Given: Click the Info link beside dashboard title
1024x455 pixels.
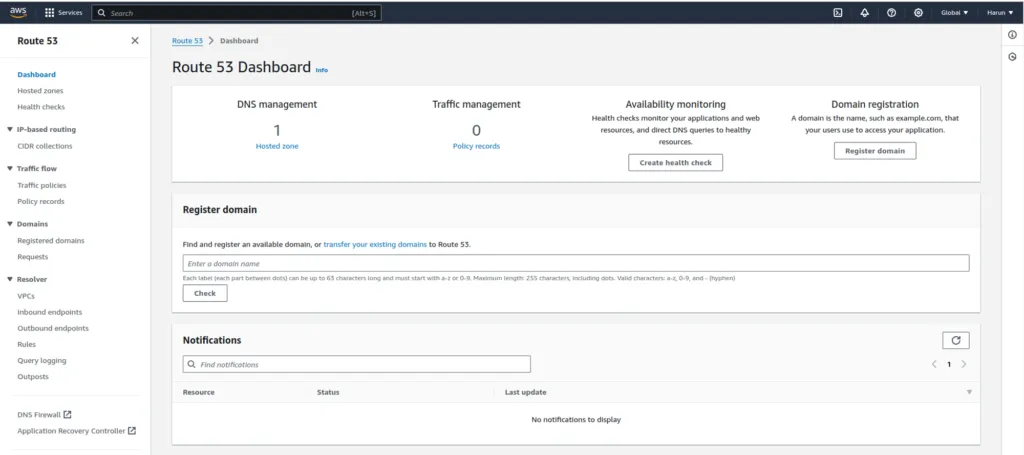Looking at the screenshot, I should coord(322,70).
